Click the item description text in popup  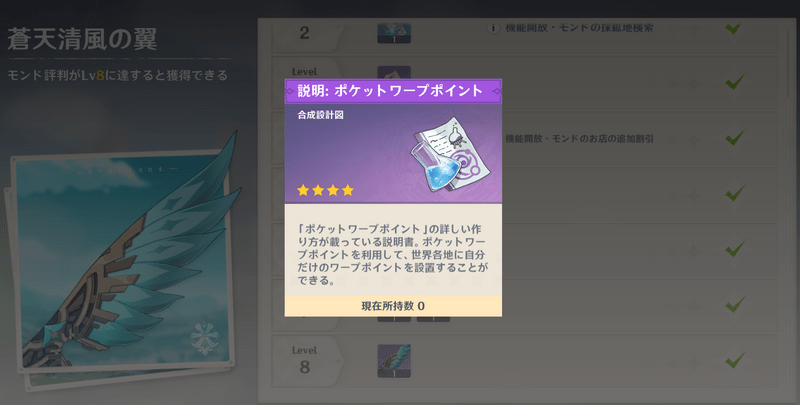point(392,255)
